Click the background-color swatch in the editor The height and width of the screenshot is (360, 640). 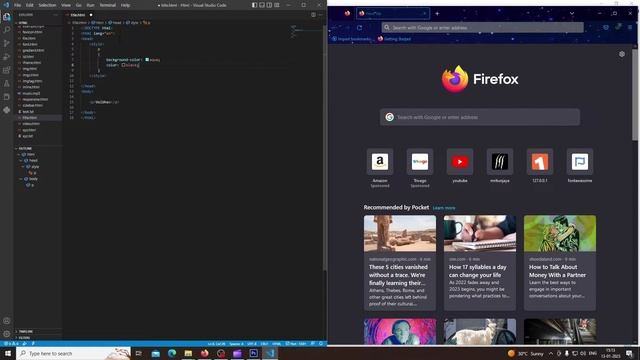(147, 60)
